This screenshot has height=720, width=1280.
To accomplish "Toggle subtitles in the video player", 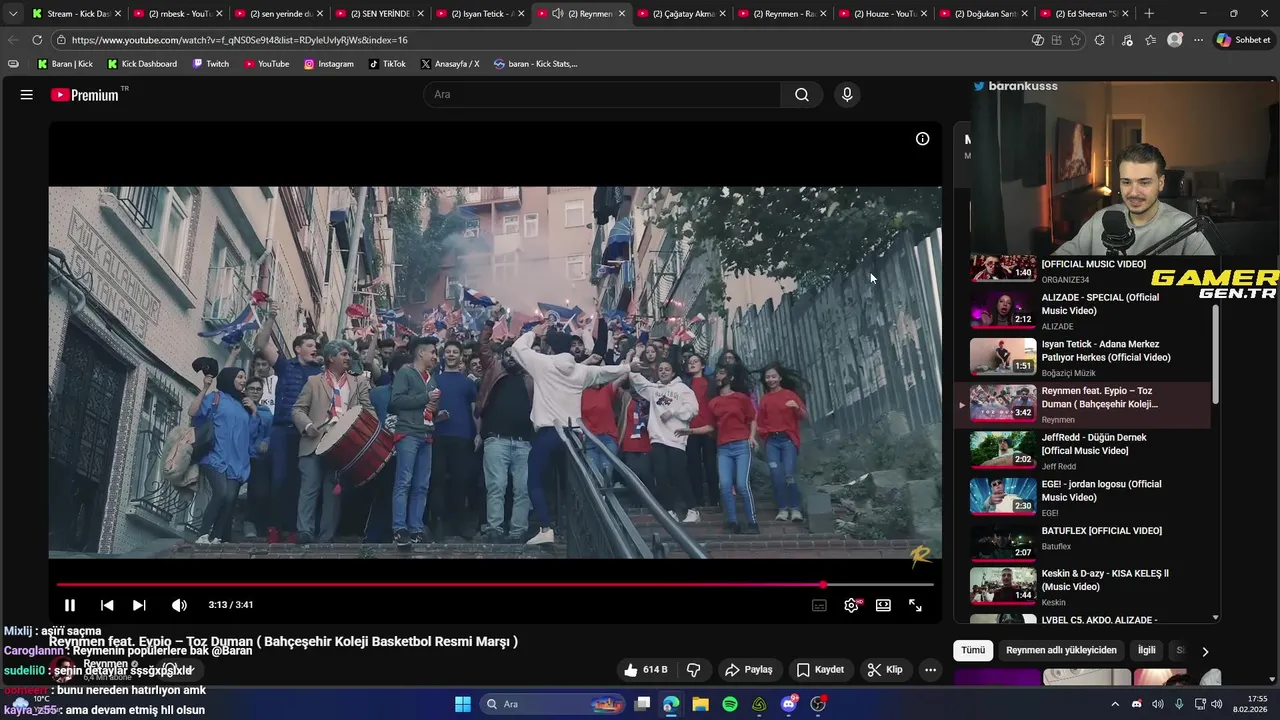I will 819,605.
